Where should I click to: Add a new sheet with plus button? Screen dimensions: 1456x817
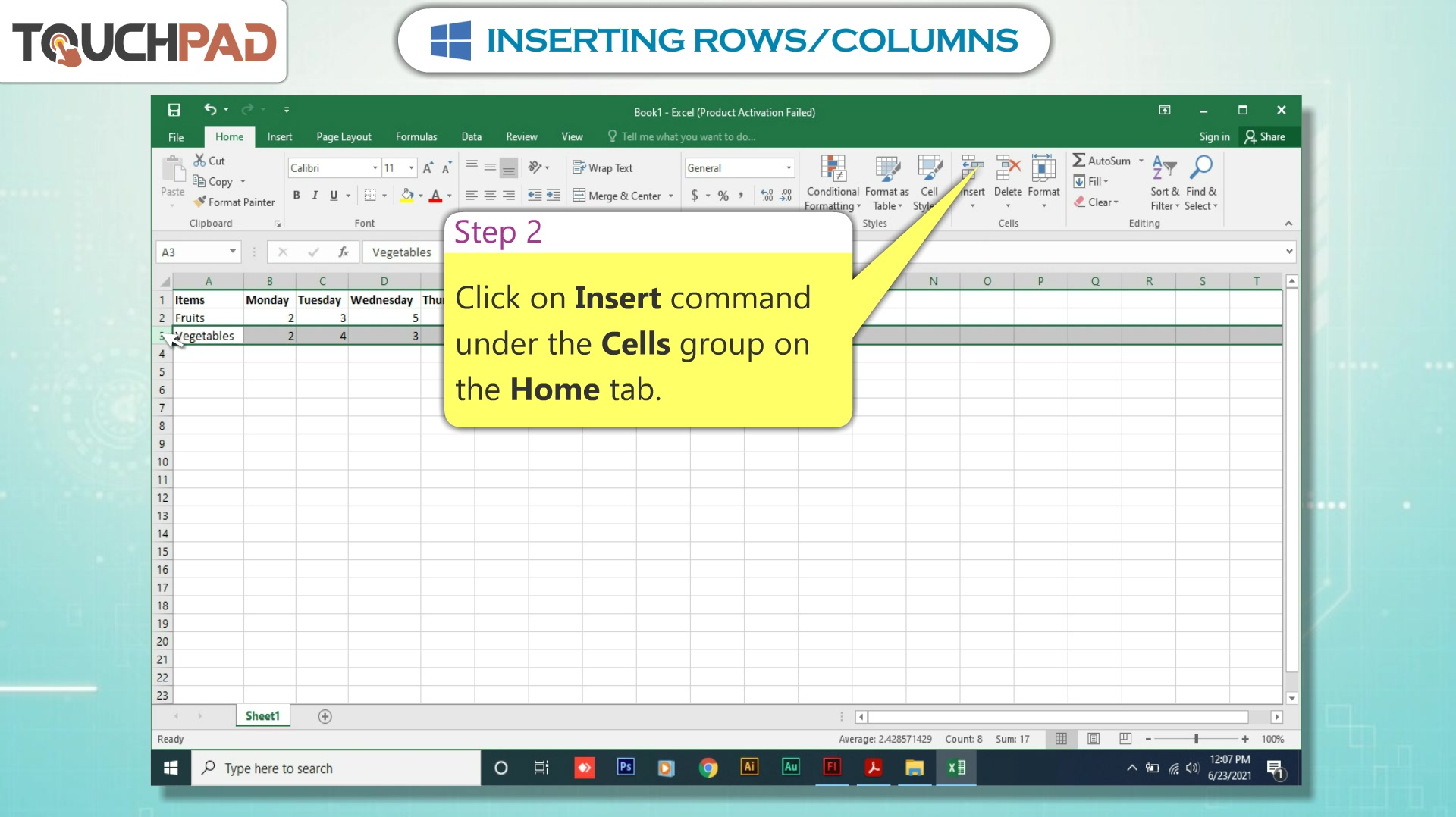[x=325, y=716]
